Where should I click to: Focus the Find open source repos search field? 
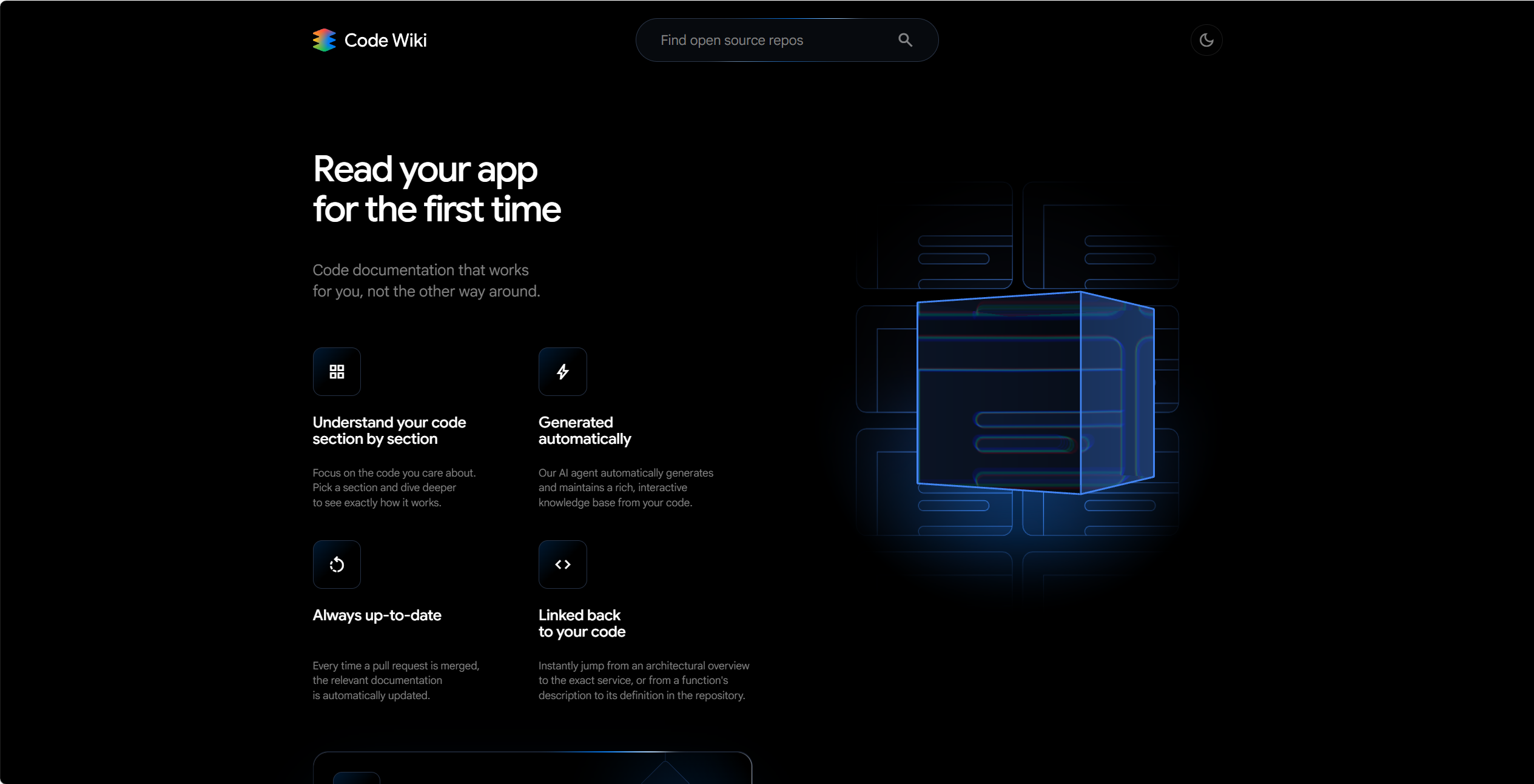787,40
